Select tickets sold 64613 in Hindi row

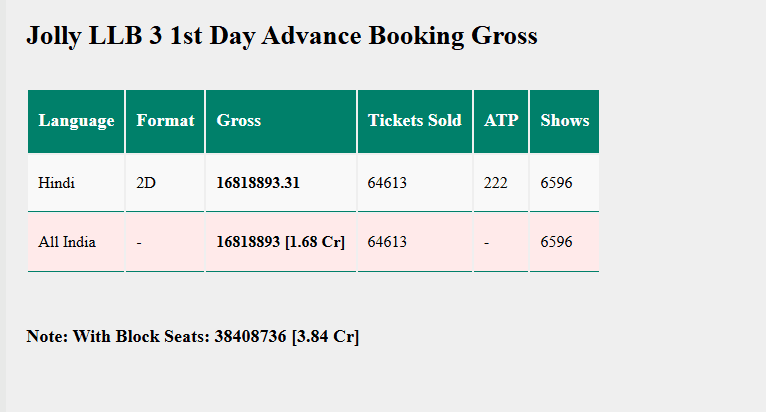pos(387,183)
